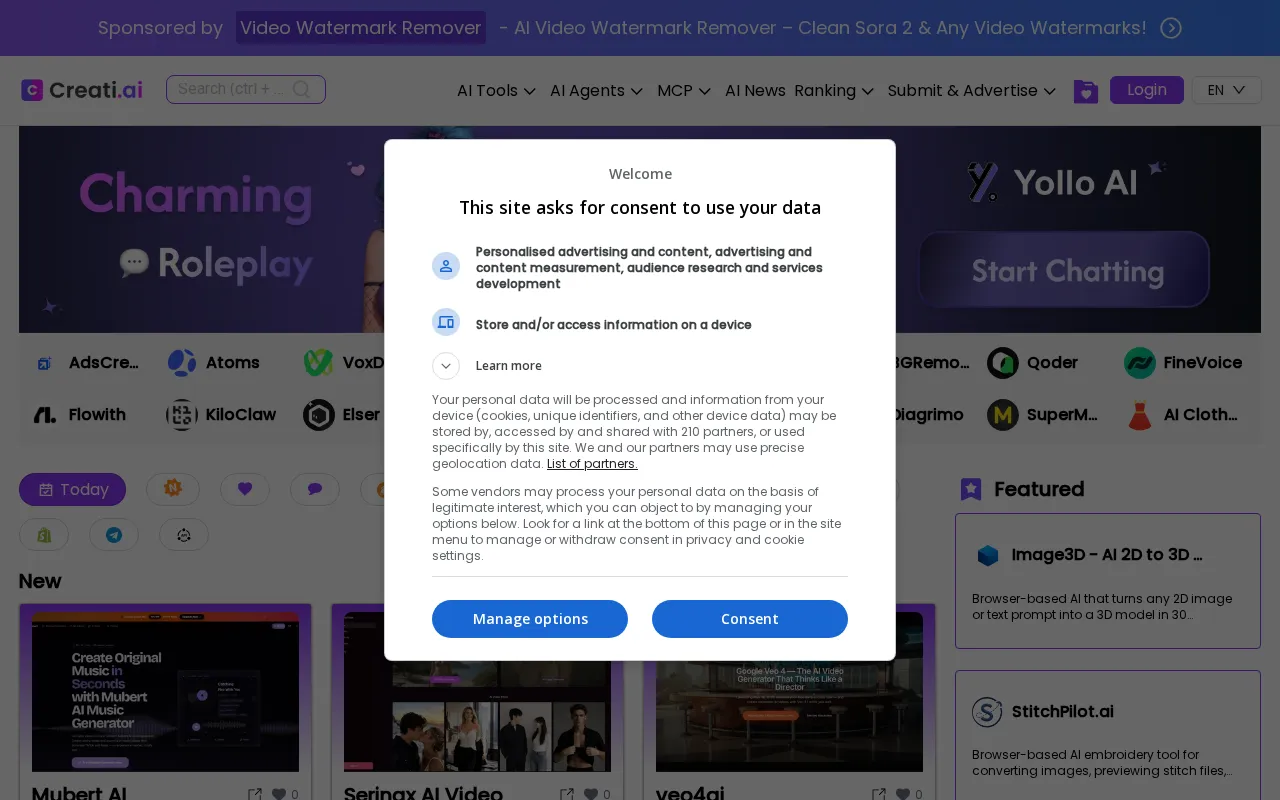Open the EN language dropdown

(x=1226, y=90)
